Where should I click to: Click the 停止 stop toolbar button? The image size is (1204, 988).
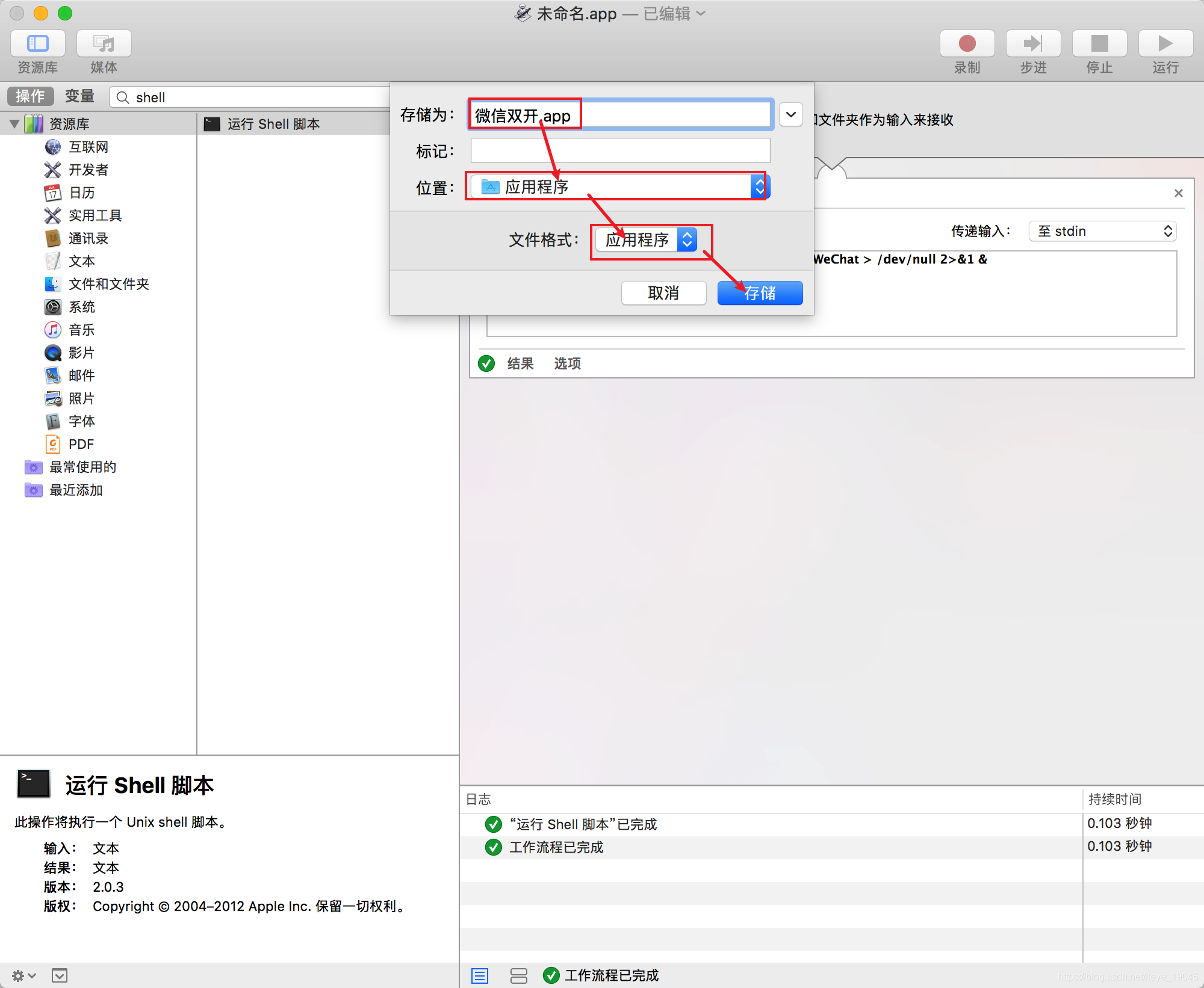tap(1099, 44)
